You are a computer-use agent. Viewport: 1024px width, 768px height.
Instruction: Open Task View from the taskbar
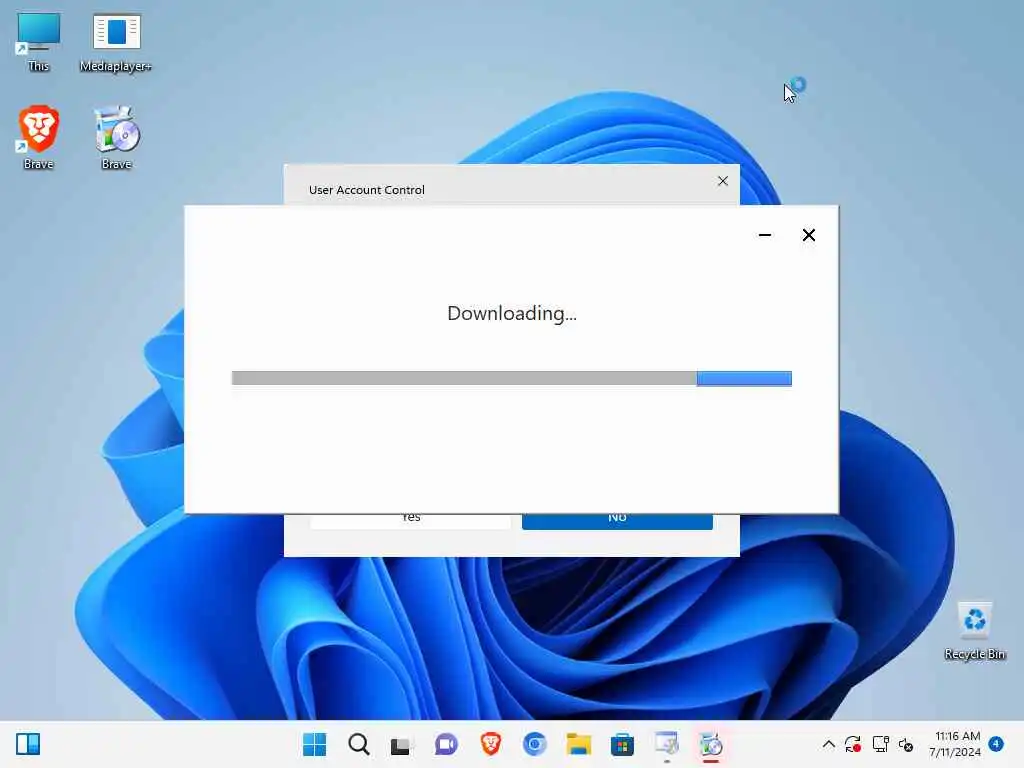click(401, 744)
